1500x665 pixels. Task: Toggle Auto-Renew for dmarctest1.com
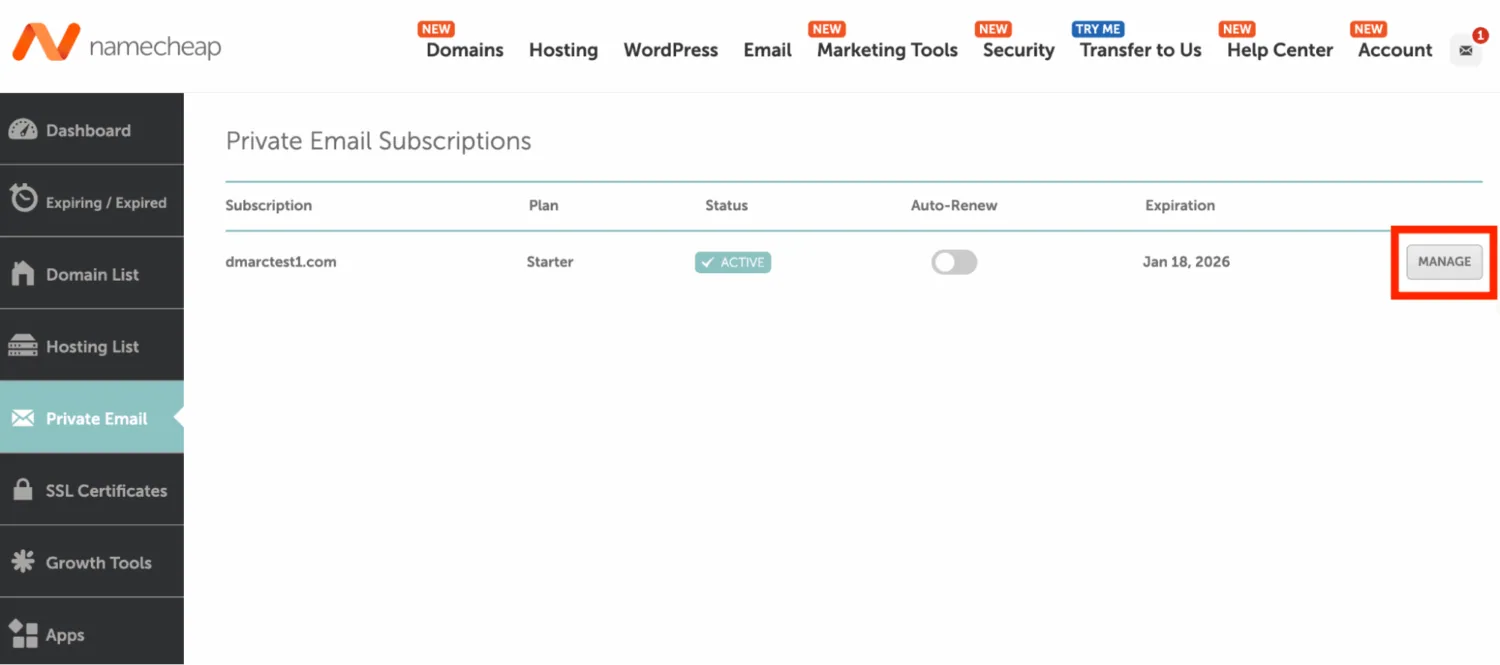click(x=954, y=262)
